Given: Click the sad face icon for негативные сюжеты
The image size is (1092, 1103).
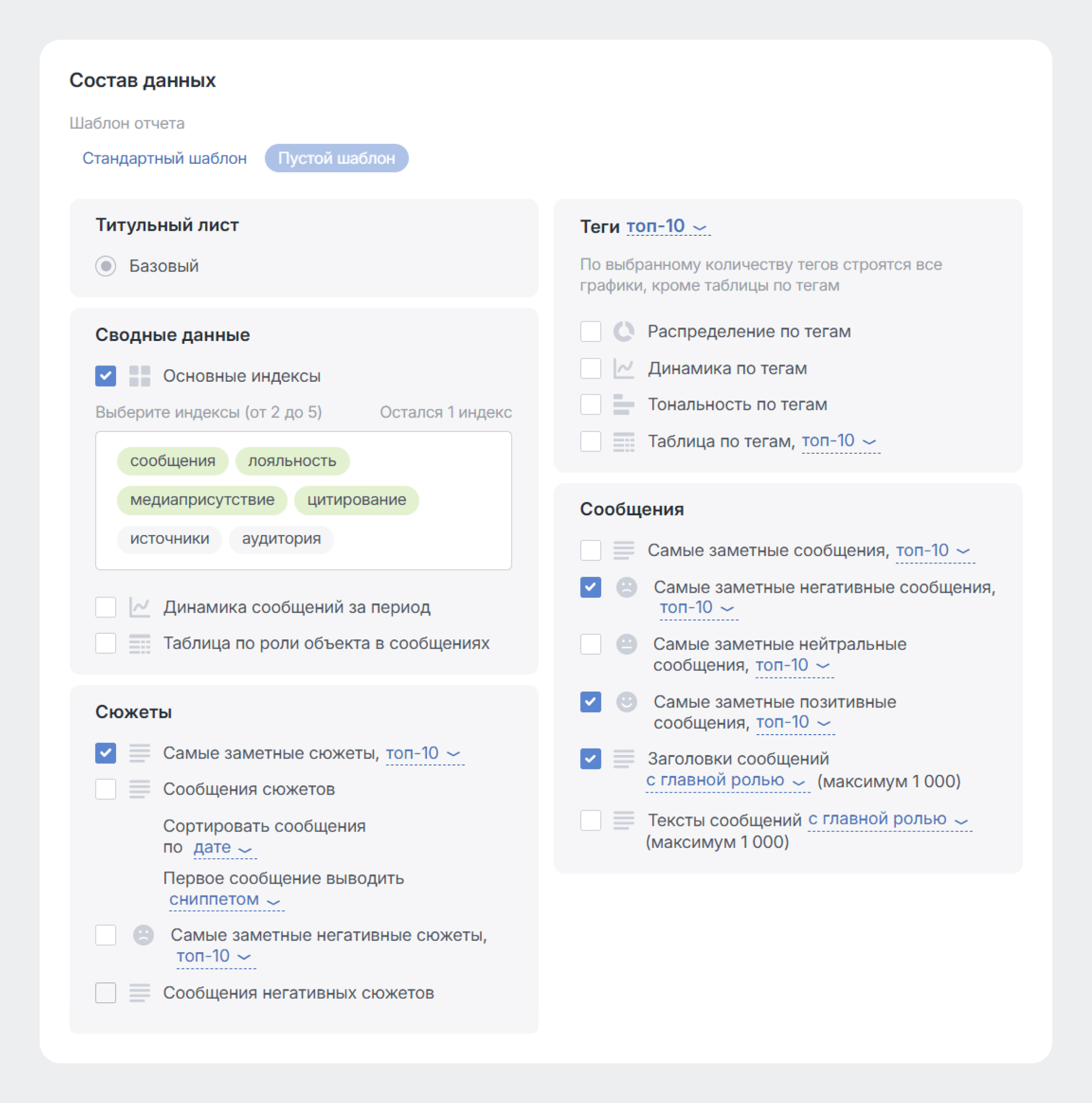Looking at the screenshot, I should click(x=143, y=935).
